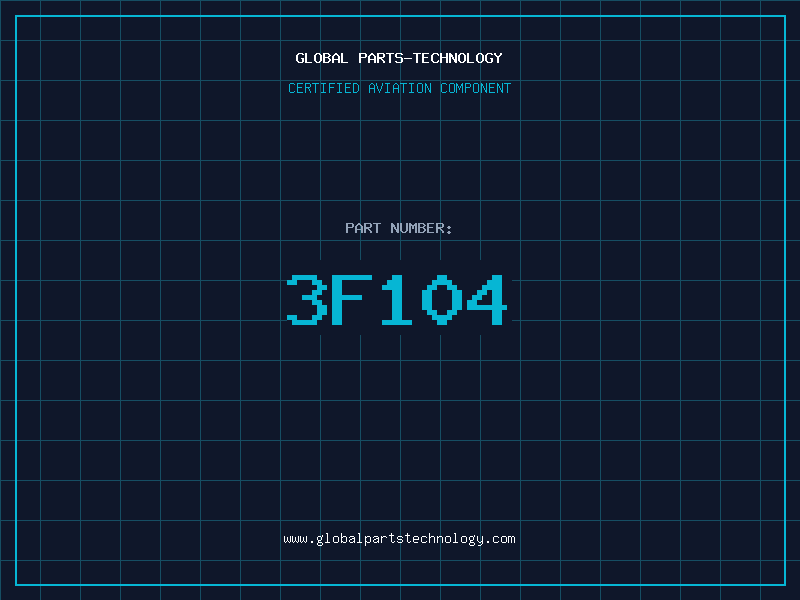Click 'CERTIFIED AVIATION COMPONENT' subtitle

click(399, 88)
